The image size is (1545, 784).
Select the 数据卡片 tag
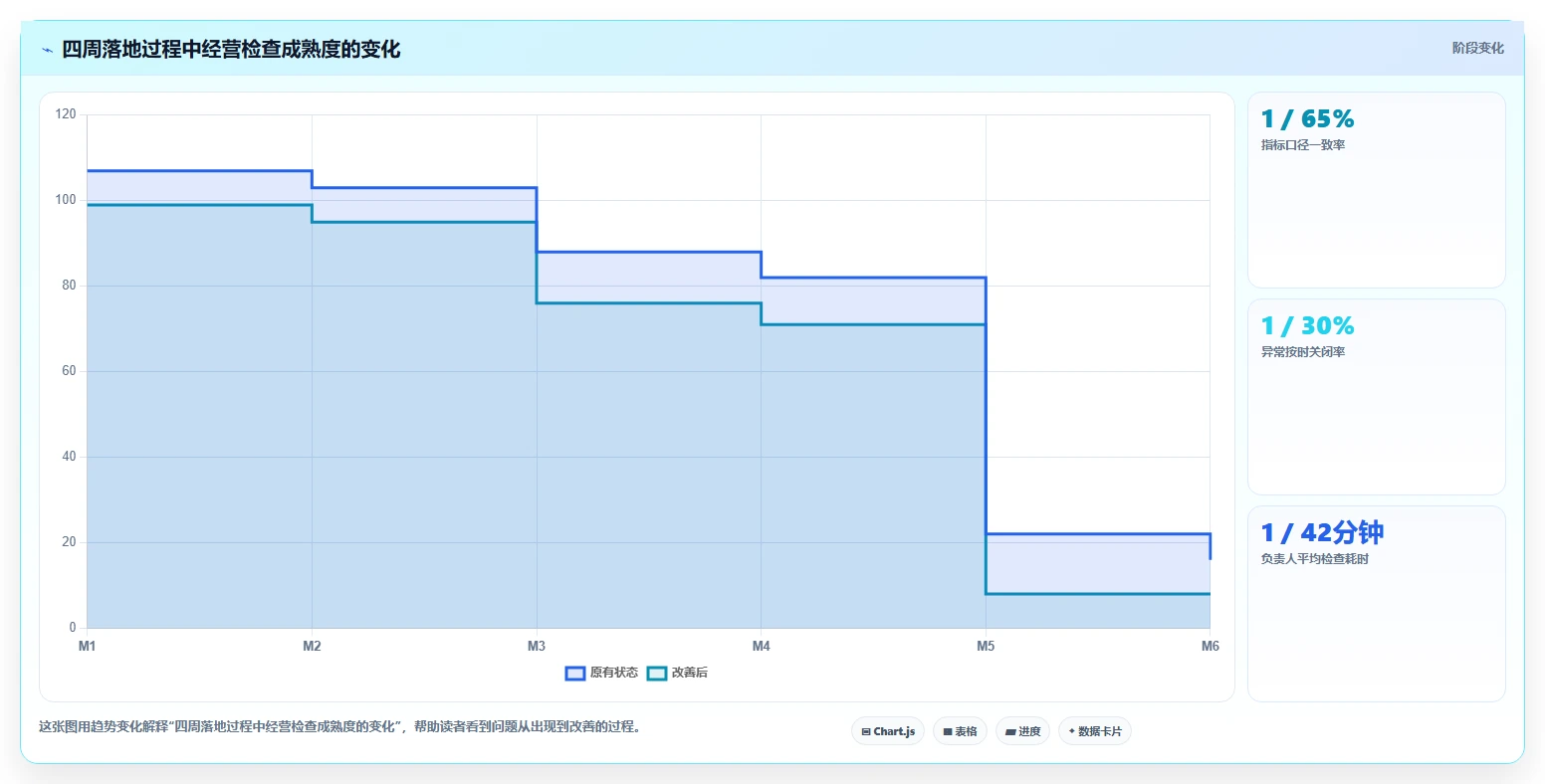(1095, 731)
